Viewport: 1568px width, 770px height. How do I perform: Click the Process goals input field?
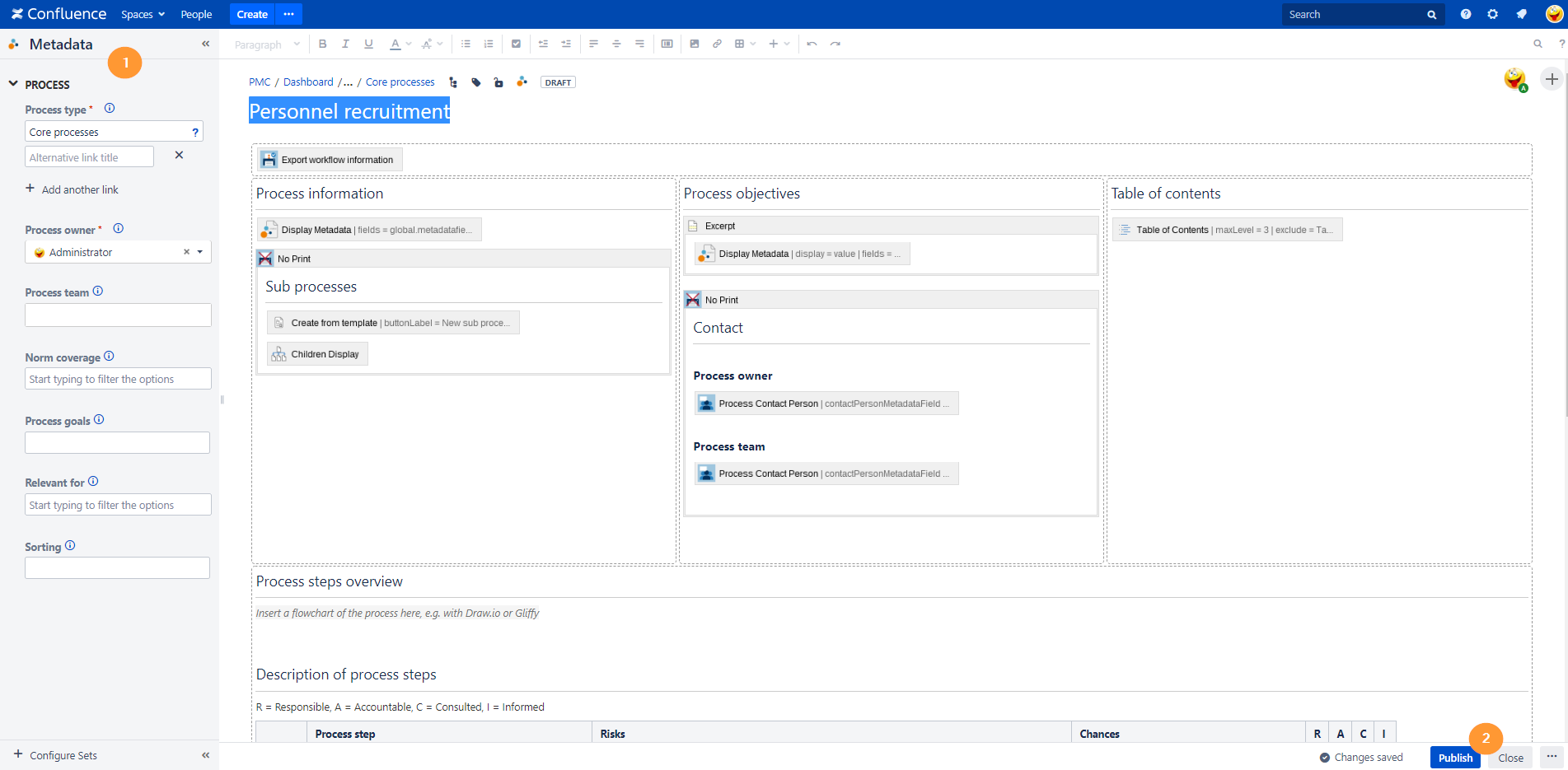(x=117, y=443)
